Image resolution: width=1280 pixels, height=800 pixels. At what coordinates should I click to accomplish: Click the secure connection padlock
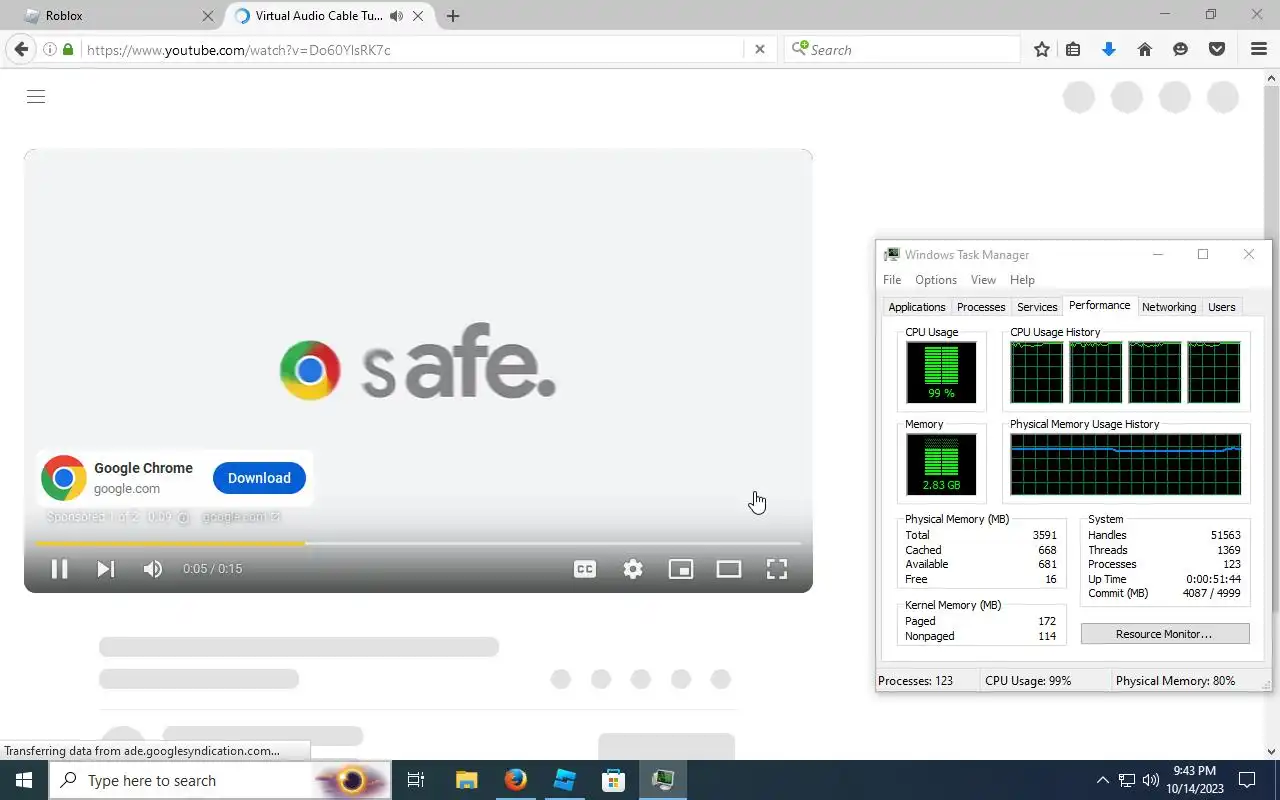68,49
